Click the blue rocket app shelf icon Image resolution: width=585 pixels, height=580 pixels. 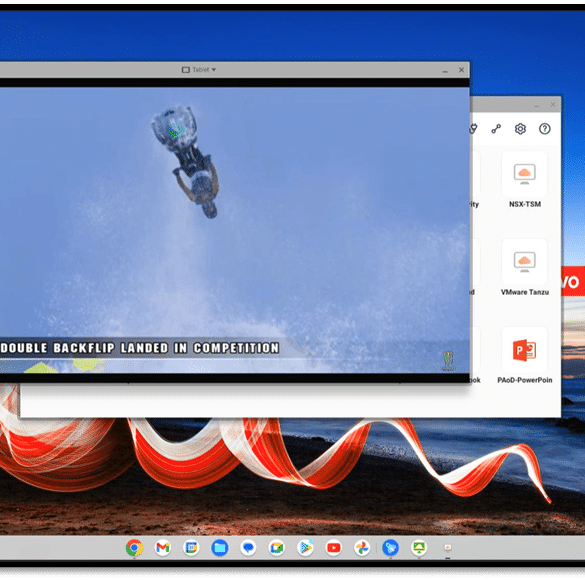[x=390, y=548]
